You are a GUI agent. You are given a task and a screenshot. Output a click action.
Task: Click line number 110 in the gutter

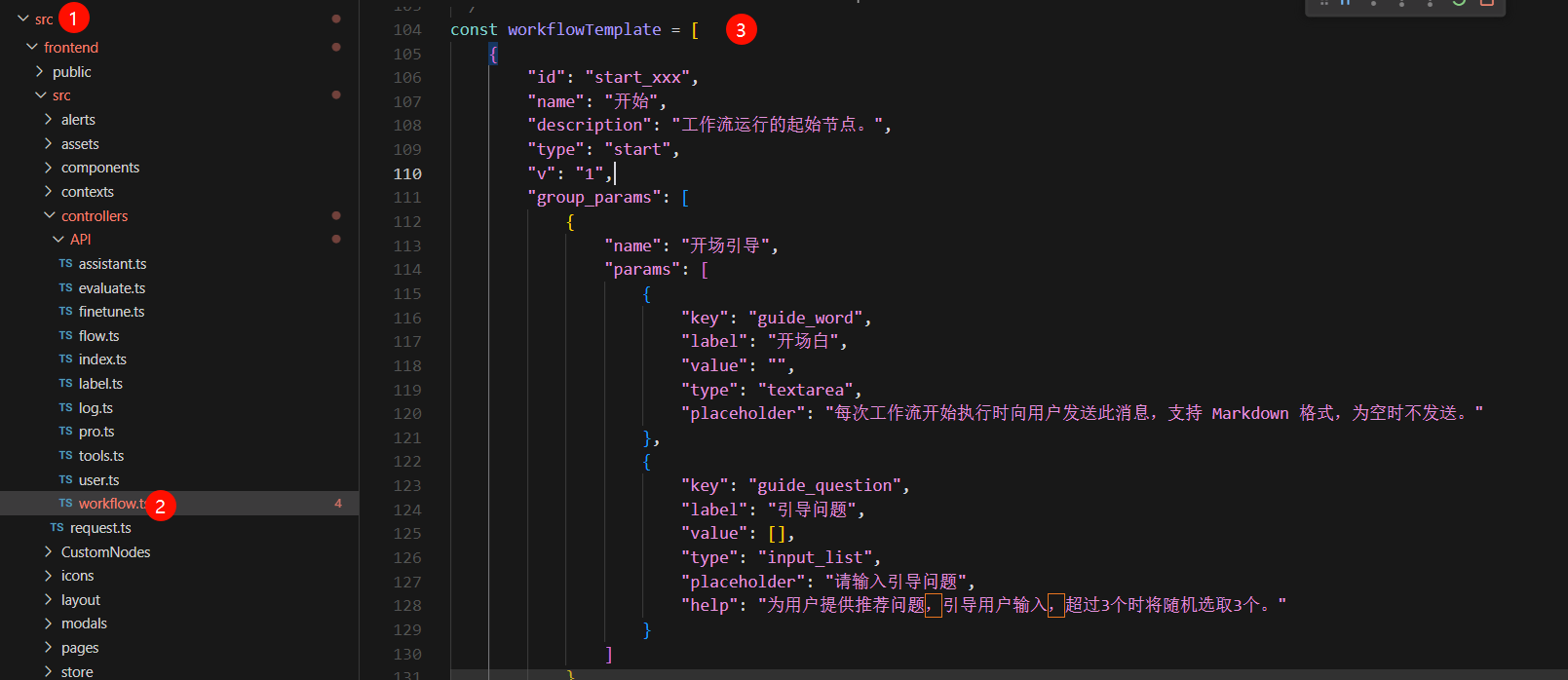coord(407,173)
